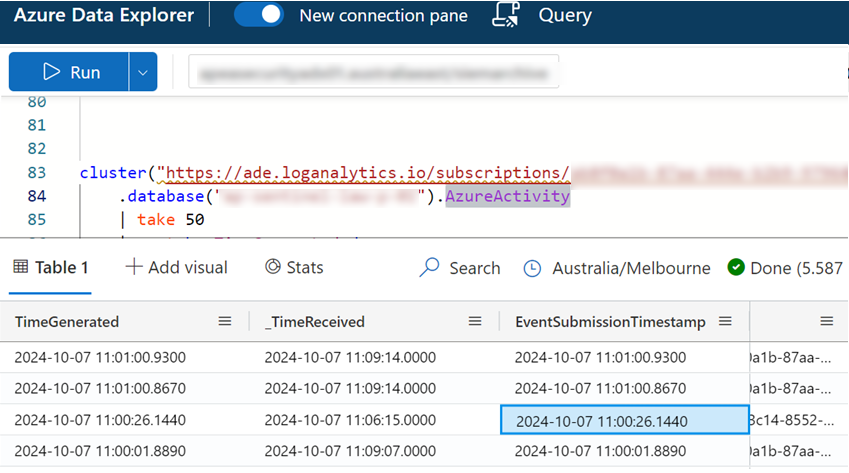Viewport: 849px width, 473px height.
Task: Toggle the New connection pane switch
Action: click(x=259, y=15)
